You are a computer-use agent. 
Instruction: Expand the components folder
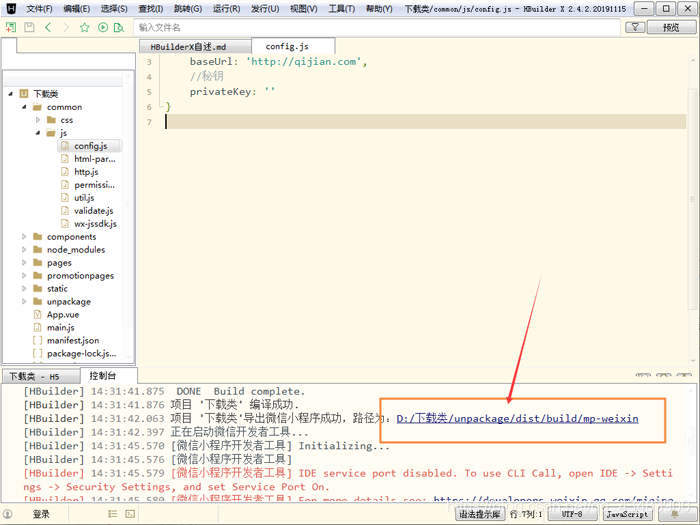24,237
